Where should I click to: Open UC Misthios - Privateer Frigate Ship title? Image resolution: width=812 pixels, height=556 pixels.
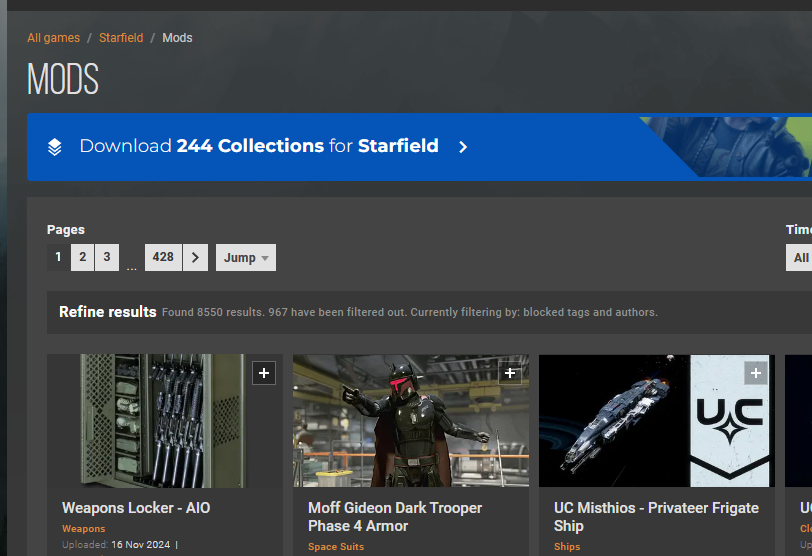pos(656,517)
